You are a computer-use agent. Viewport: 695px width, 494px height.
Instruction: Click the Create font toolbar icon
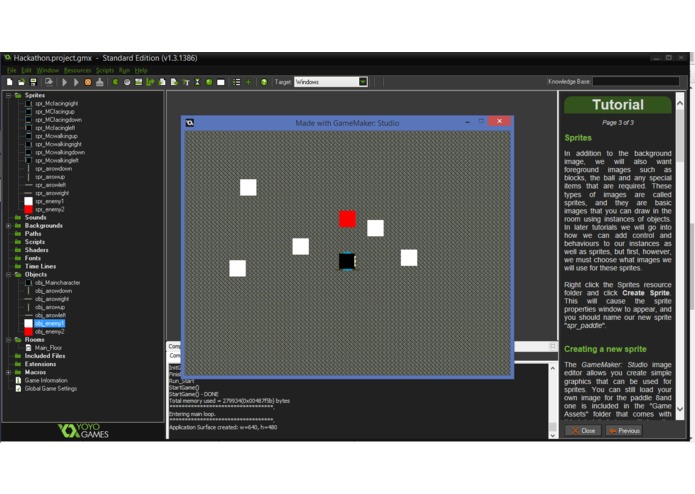[x=186, y=82]
